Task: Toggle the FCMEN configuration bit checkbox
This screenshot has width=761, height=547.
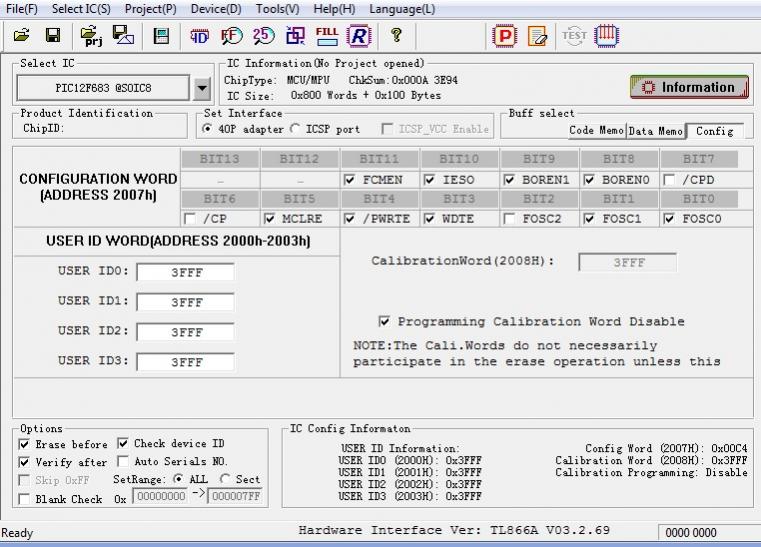Action: pyautogui.click(x=349, y=181)
